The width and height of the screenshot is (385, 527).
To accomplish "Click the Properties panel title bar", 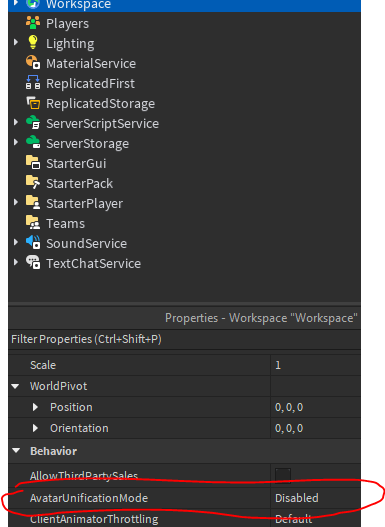I will (184, 318).
